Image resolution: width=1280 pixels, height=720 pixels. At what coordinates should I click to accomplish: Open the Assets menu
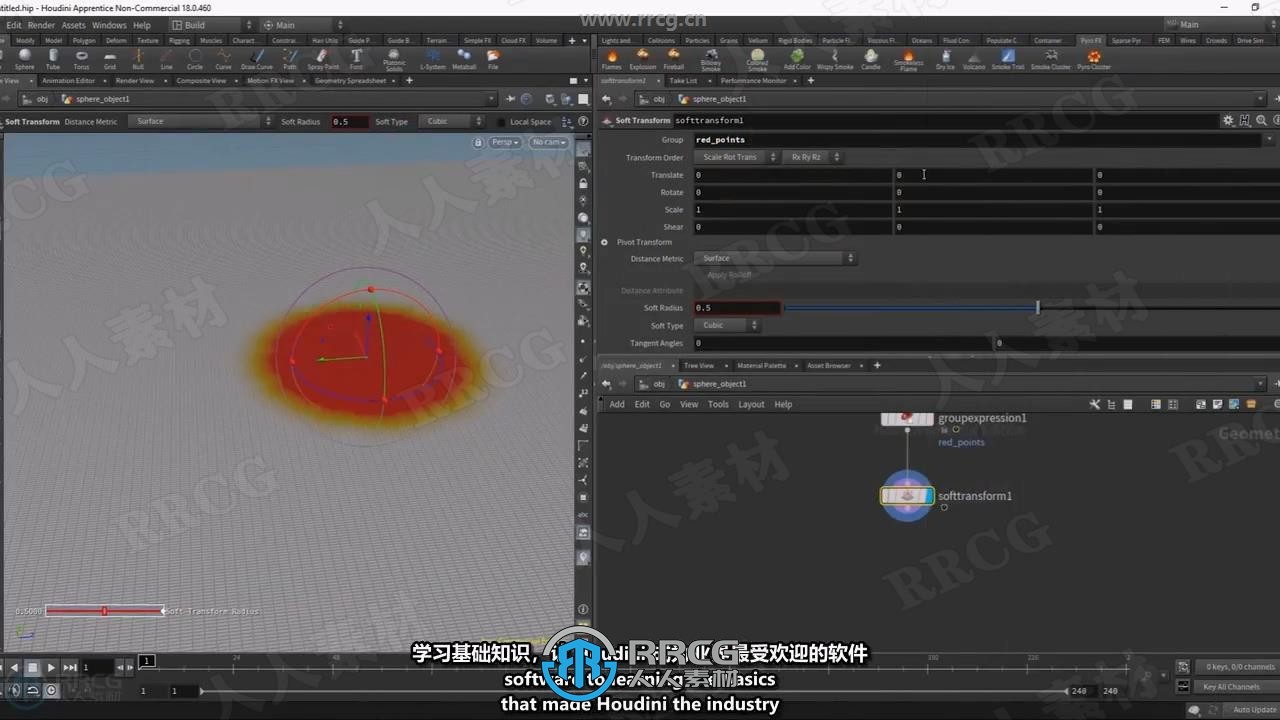pos(74,25)
